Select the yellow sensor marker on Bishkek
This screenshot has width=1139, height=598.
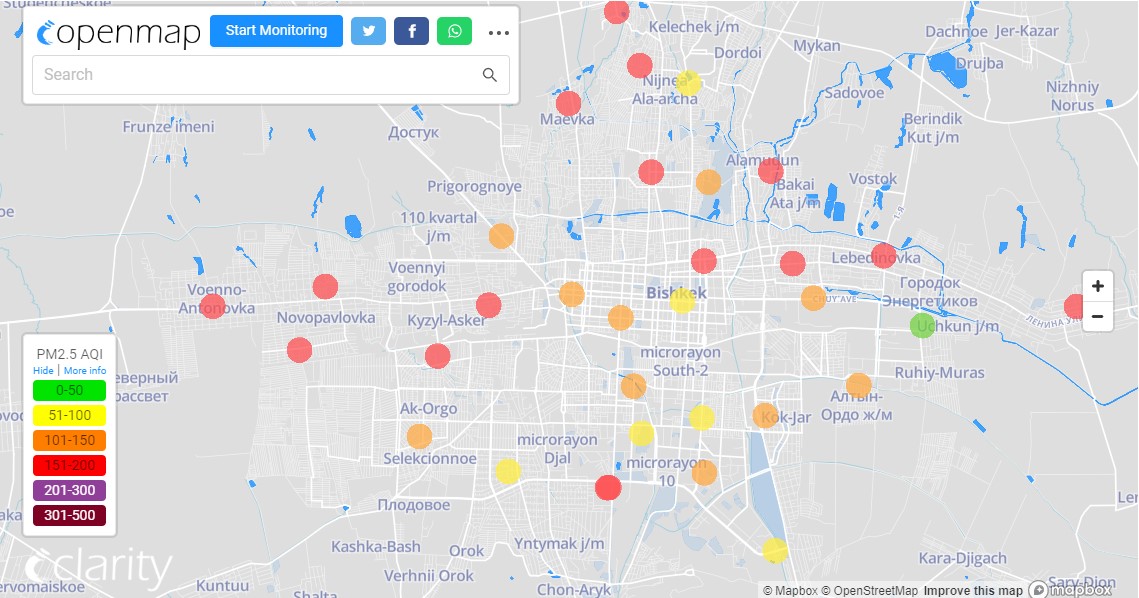point(682,300)
